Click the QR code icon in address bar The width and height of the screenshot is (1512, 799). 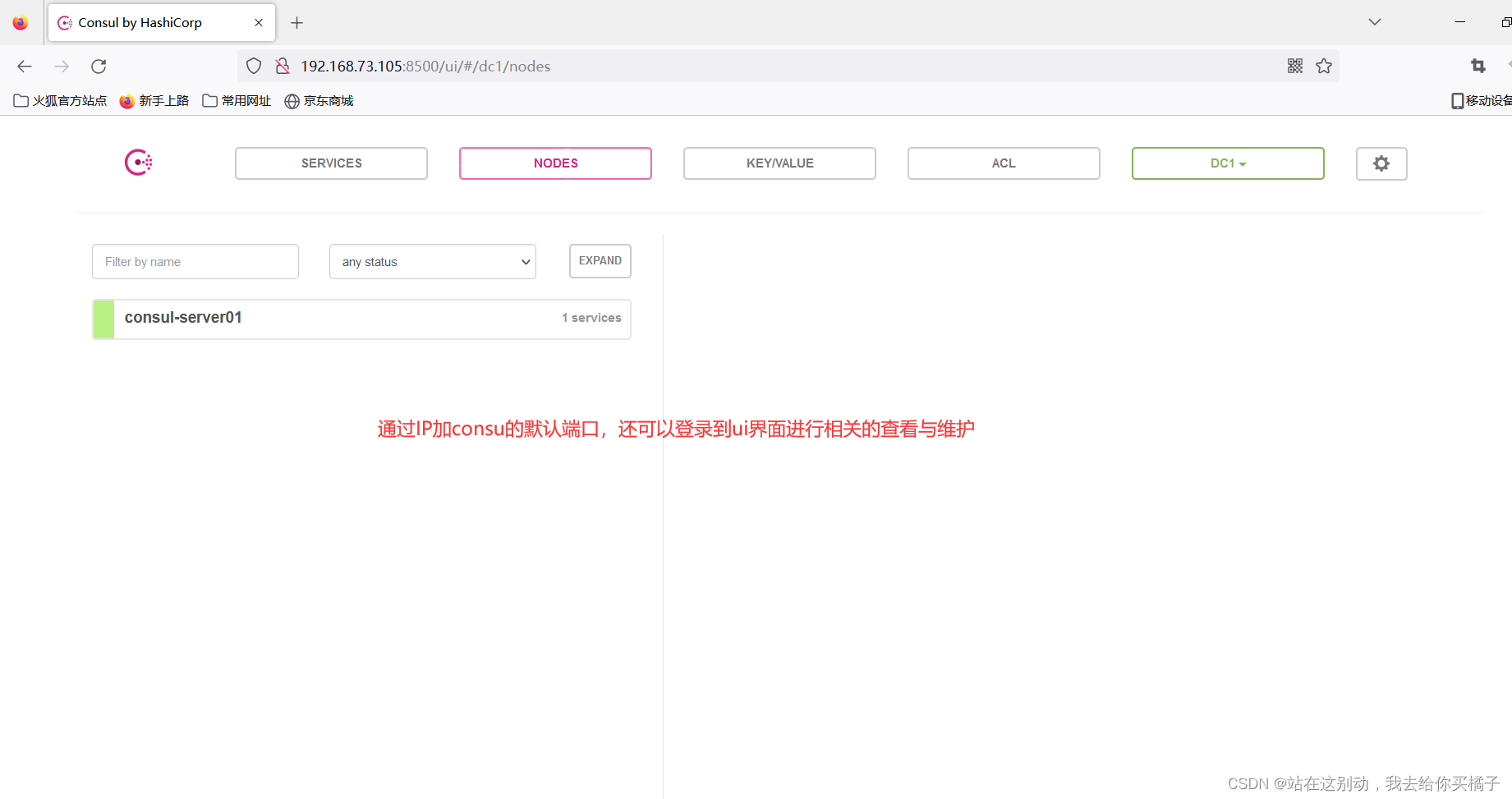(x=1295, y=66)
